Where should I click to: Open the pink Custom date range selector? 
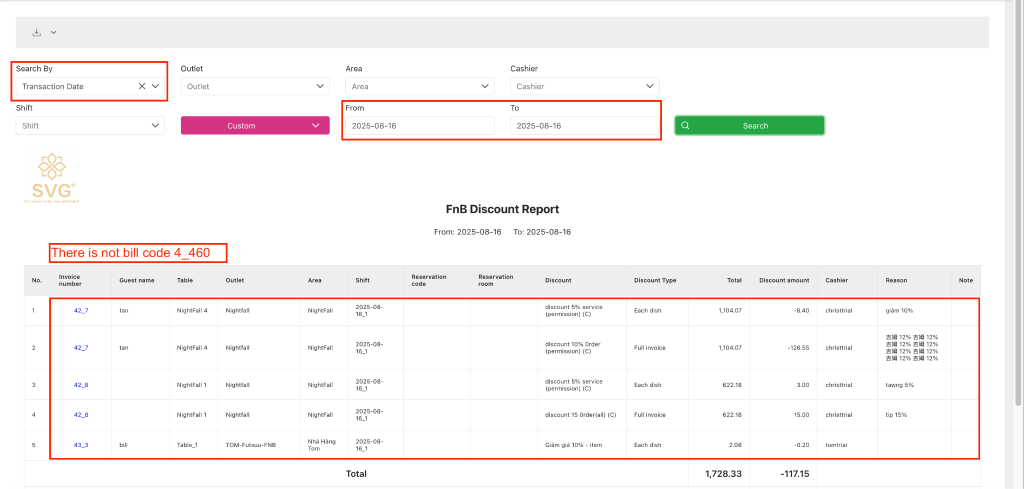tap(254, 126)
